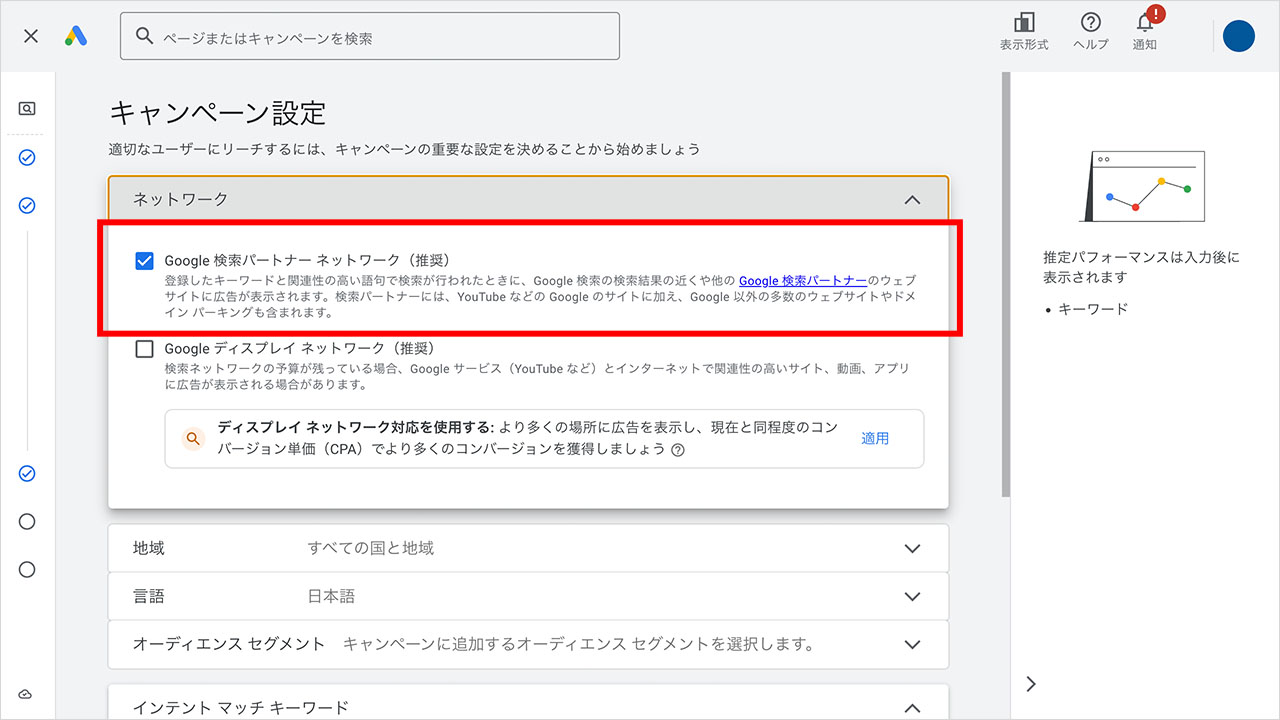The image size is (1280, 720).
Task: Expand the 地域 settings section
Action: [911, 548]
